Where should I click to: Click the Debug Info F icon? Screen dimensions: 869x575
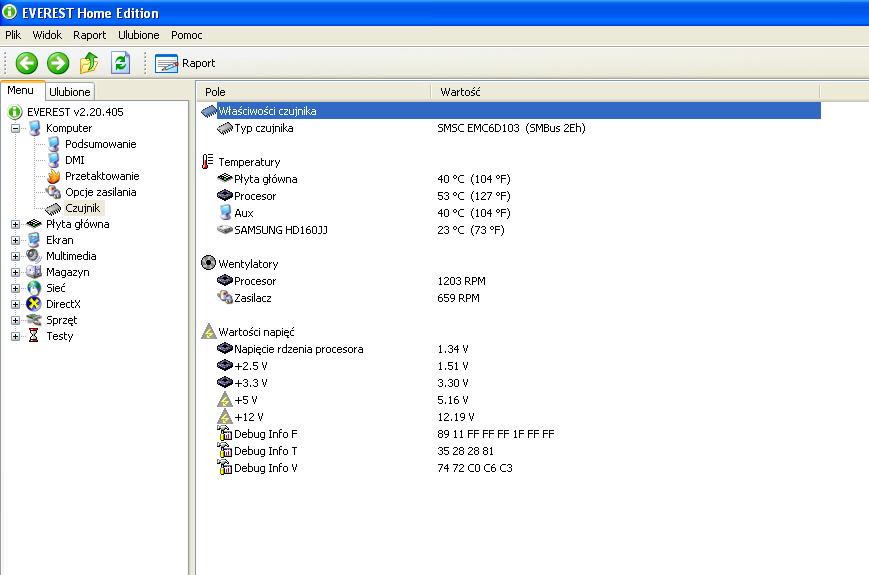click(224, 433)
